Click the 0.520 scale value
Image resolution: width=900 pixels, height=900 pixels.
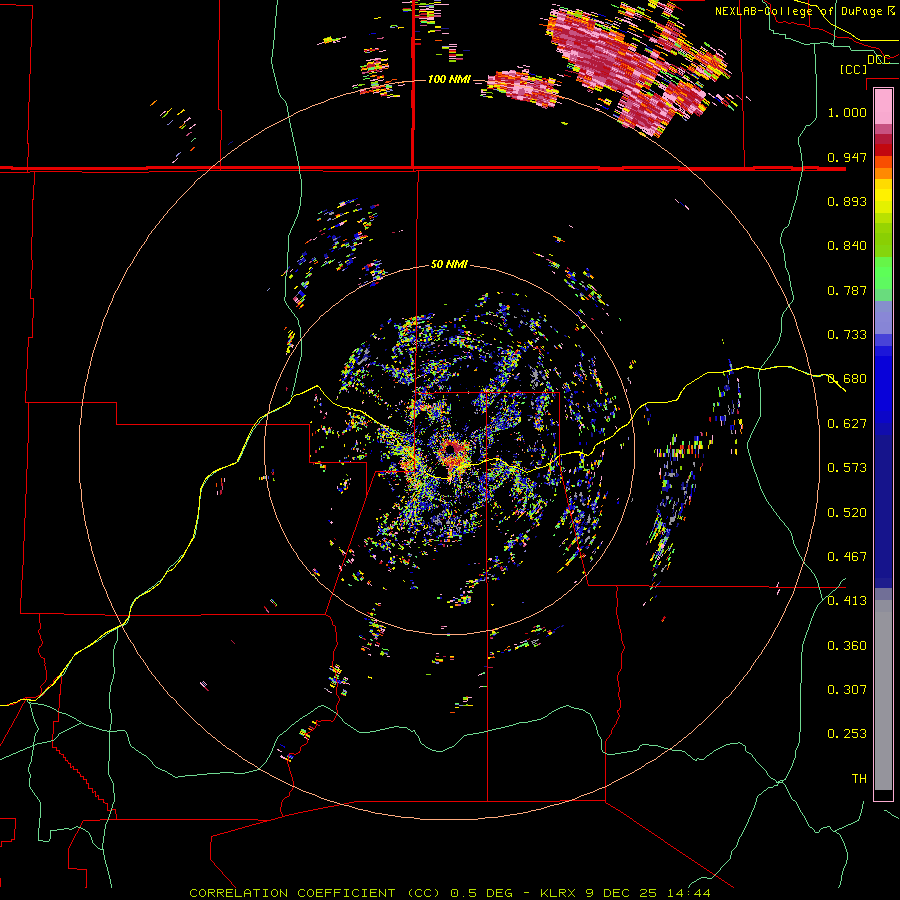pyautogui.click(x=847, y=513)
